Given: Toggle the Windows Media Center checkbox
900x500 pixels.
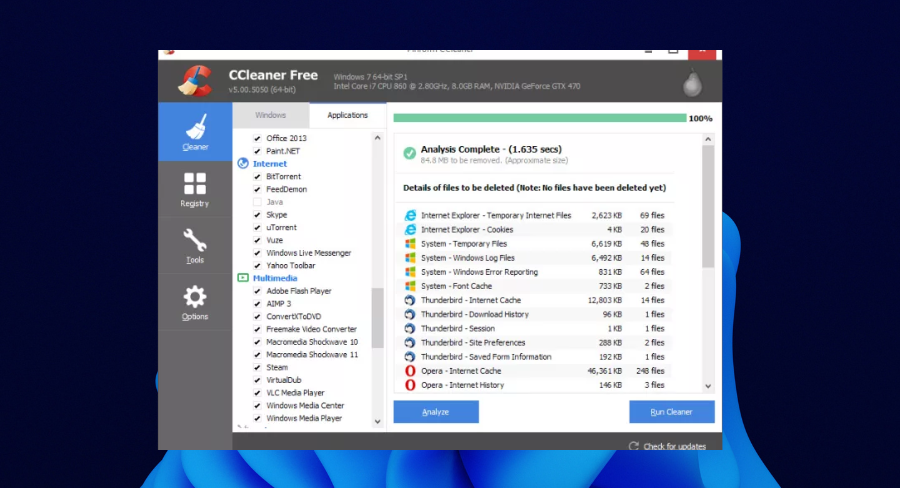Looking at the screenshot, I should click(x=257, y=405).
